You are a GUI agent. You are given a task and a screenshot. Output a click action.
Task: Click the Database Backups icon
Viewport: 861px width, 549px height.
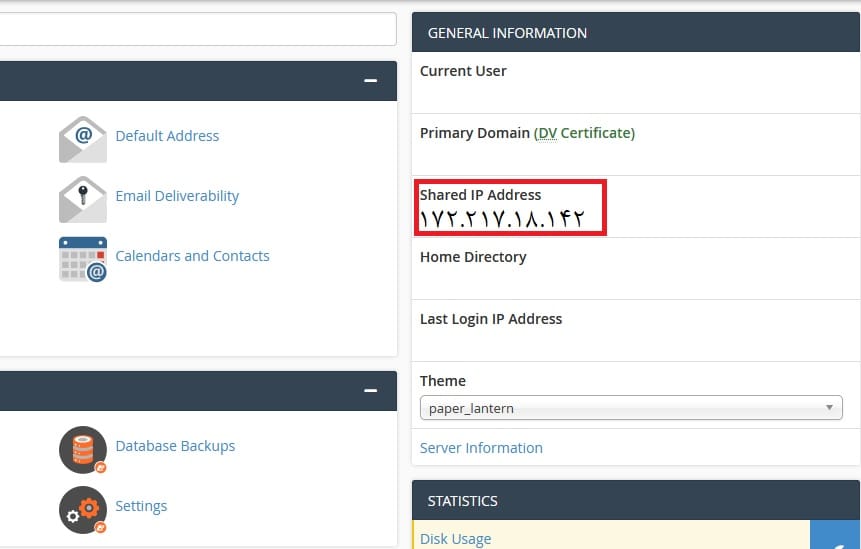pos(83,450)
